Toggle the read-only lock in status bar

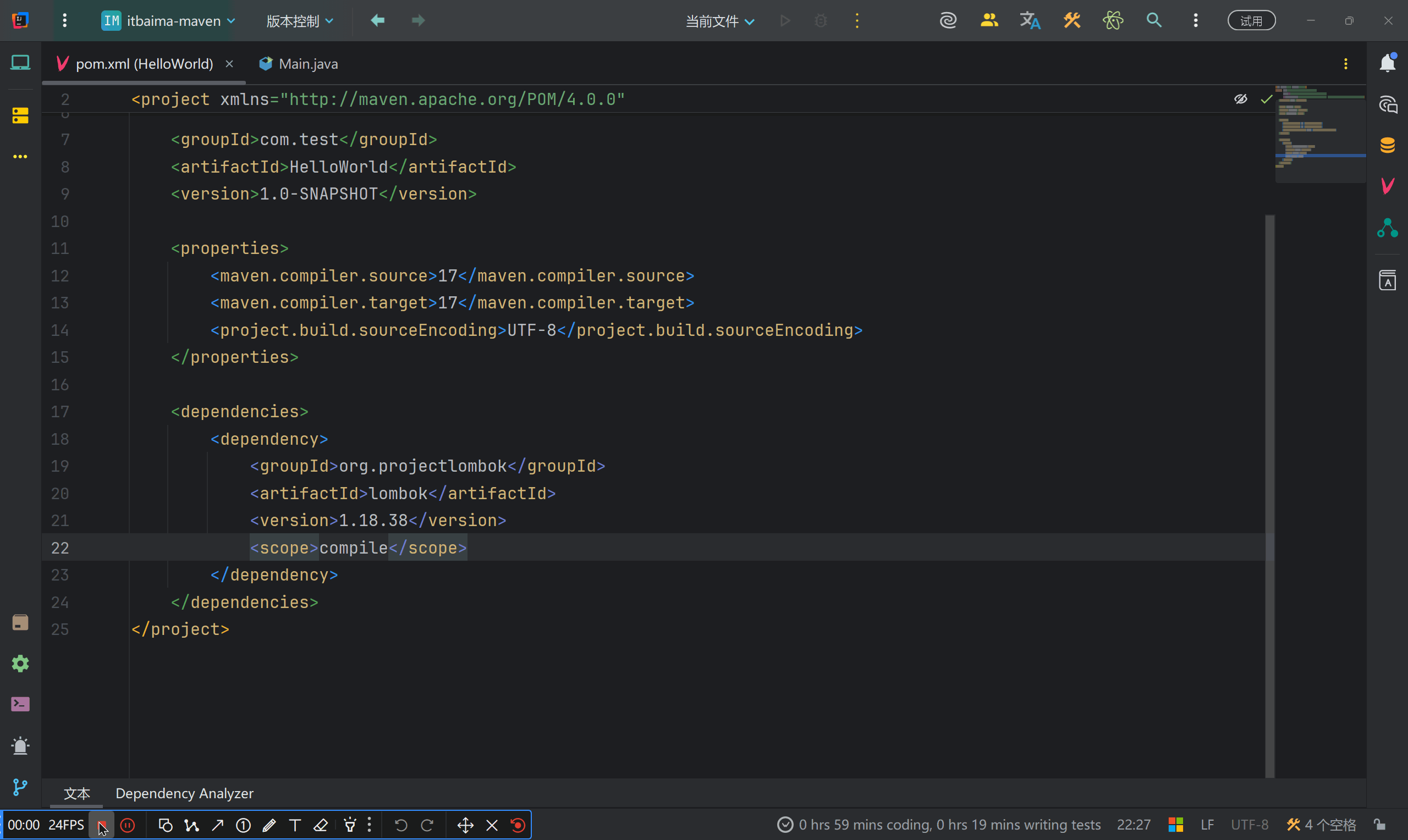(x=1380, y=825)
